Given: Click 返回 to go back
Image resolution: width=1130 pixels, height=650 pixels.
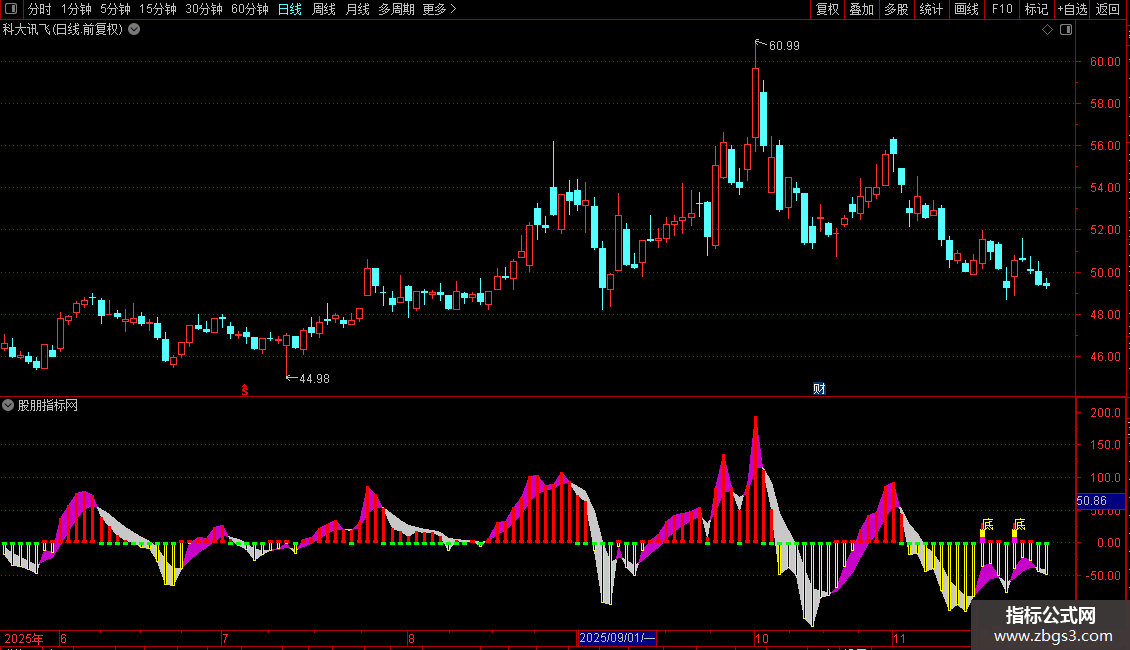Looking at the screenshot, I should click(x=1108, y=9).
